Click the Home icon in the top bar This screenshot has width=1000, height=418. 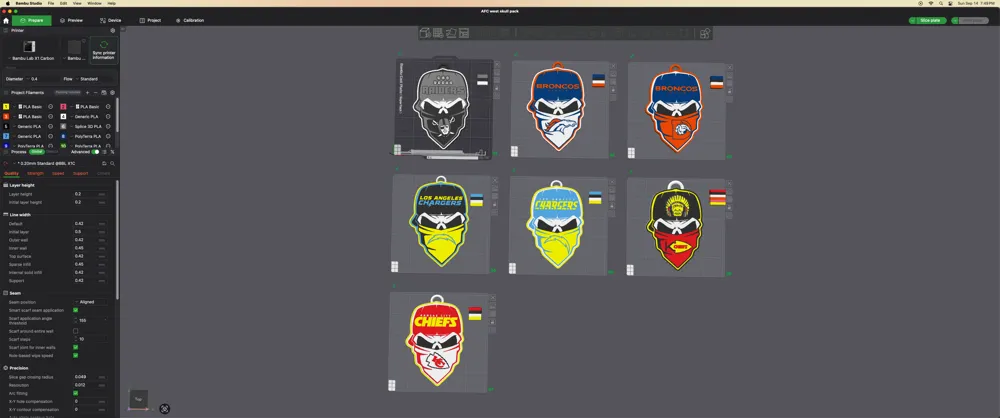click(6, 20)
